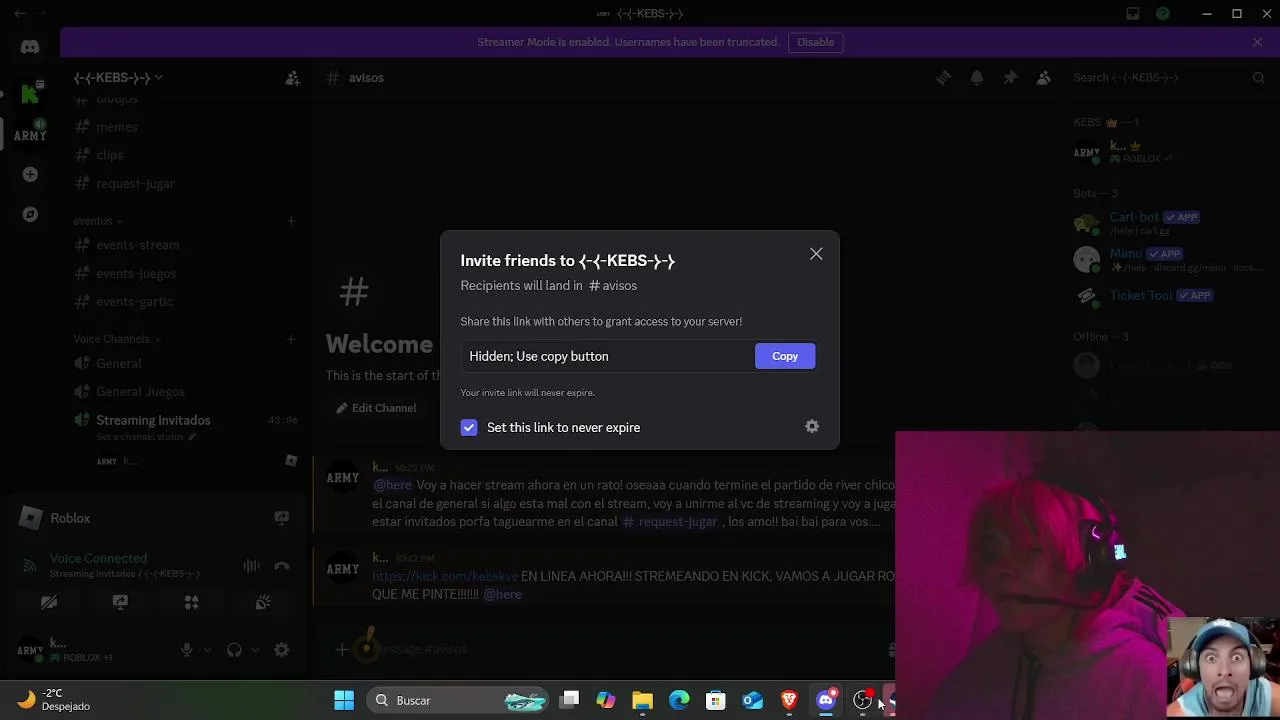1280x720 pixels.
Task: Start an Activity from voice panel
Action: (x=191, y=602)
